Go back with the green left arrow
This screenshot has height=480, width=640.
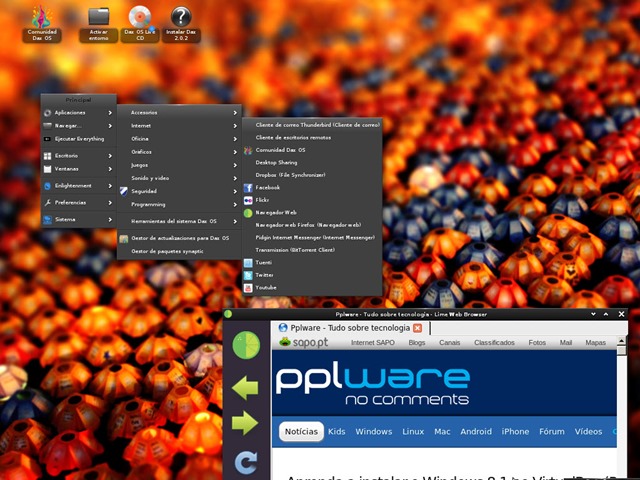tap(245, 387)
